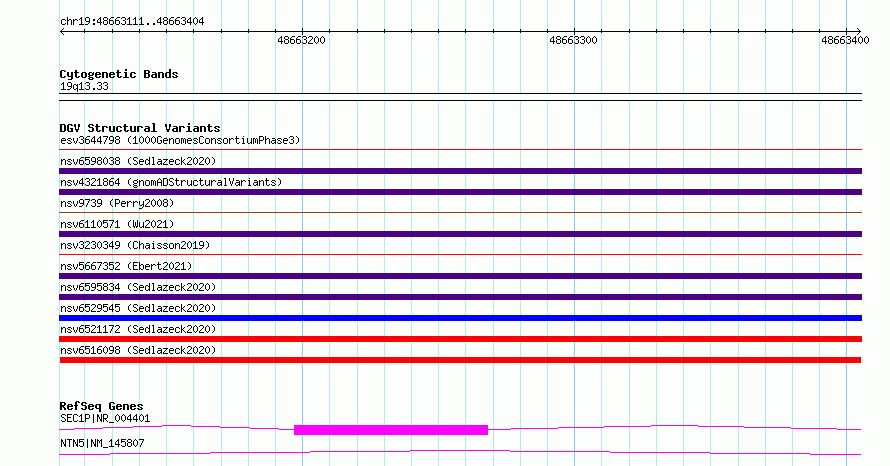Click the thin red line under esv3644798
This screenshot has width=890, height=466.
460,150
